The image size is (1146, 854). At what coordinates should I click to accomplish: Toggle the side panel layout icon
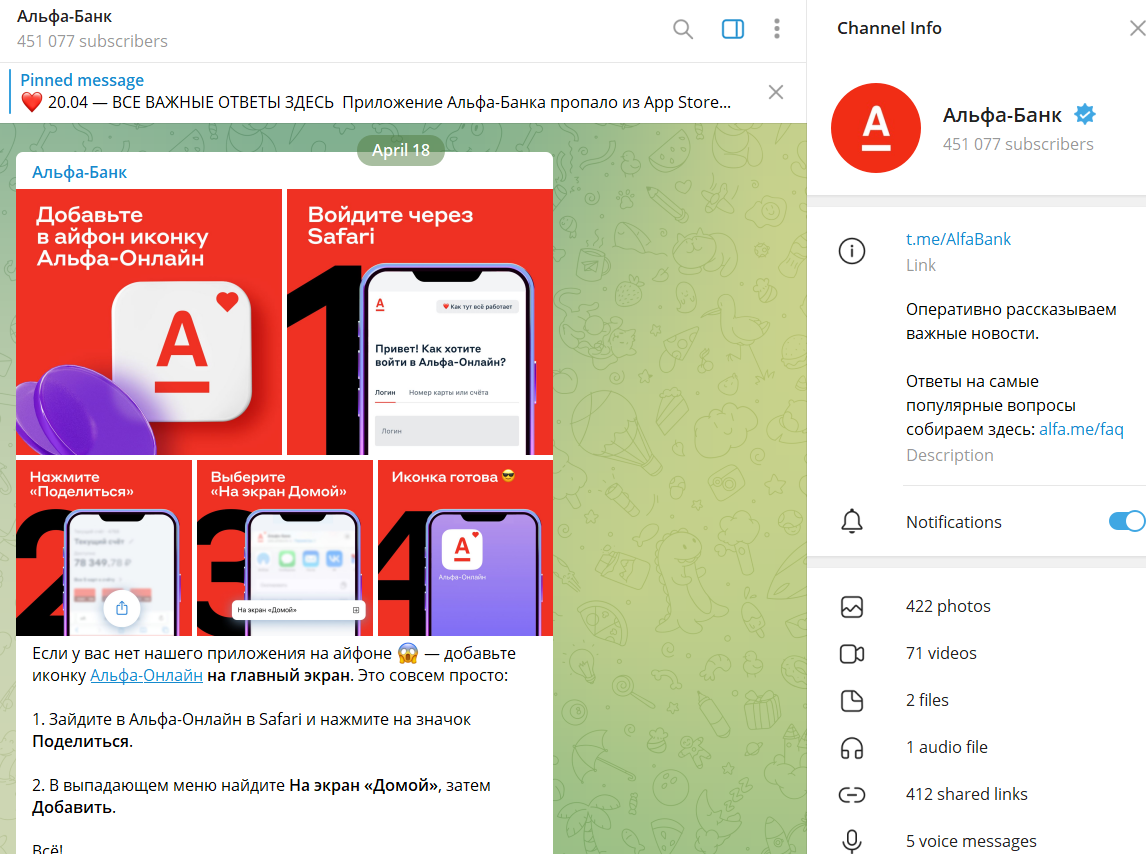(x=732, y=29)
